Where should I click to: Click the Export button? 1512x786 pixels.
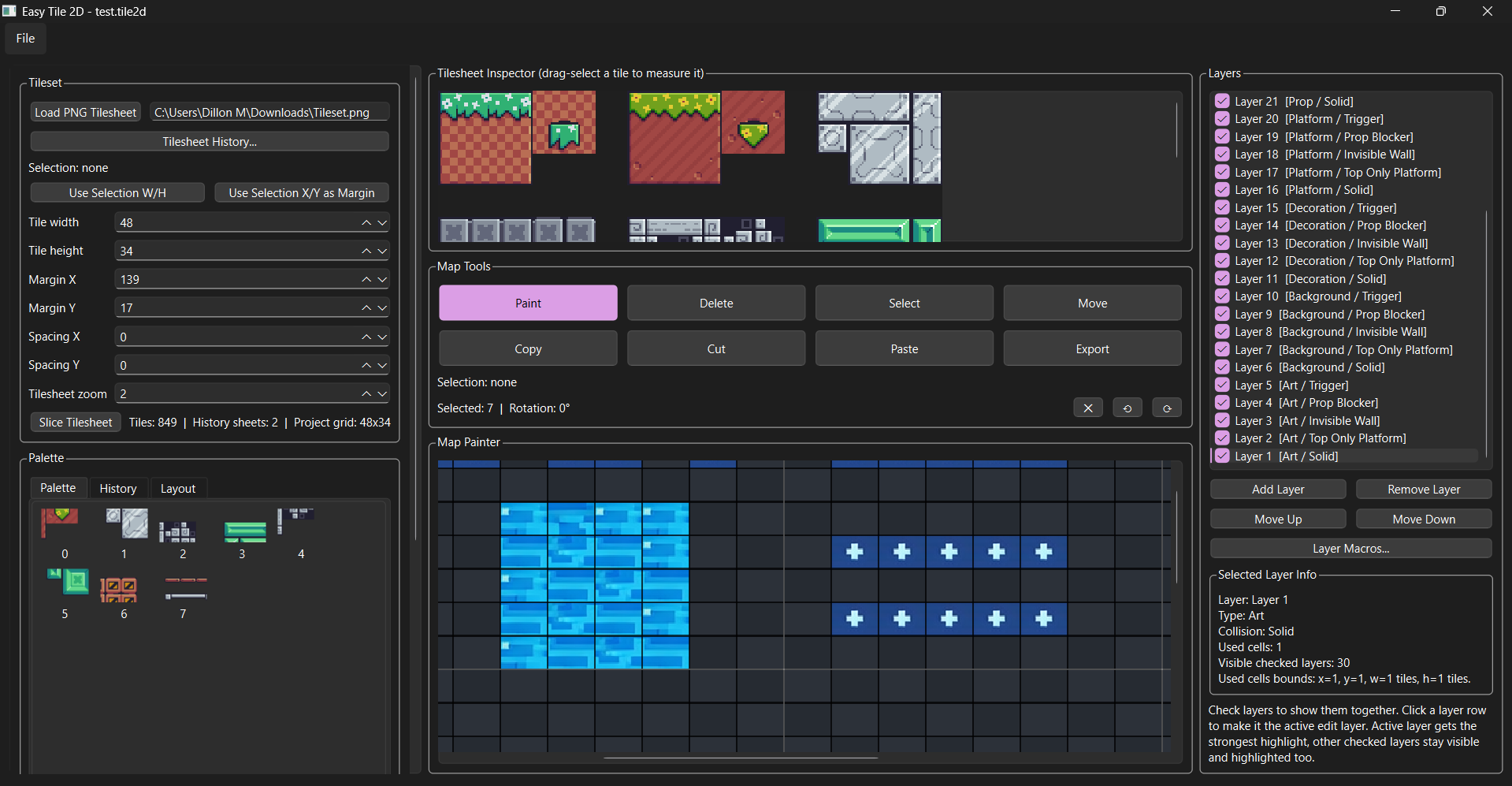tap(1092, 349)
